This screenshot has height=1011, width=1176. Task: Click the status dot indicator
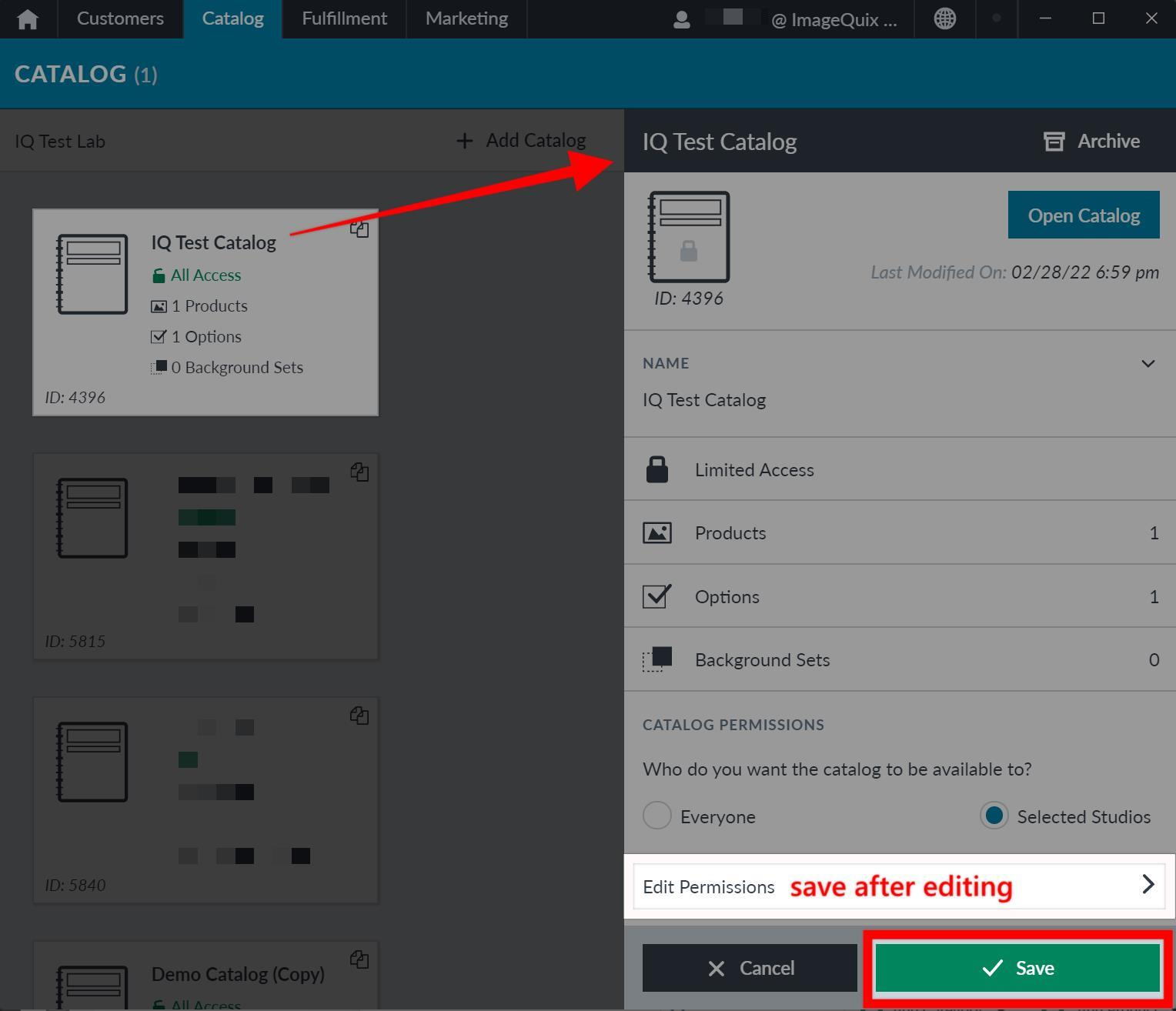pyautogui.click(x=997, y=18)
